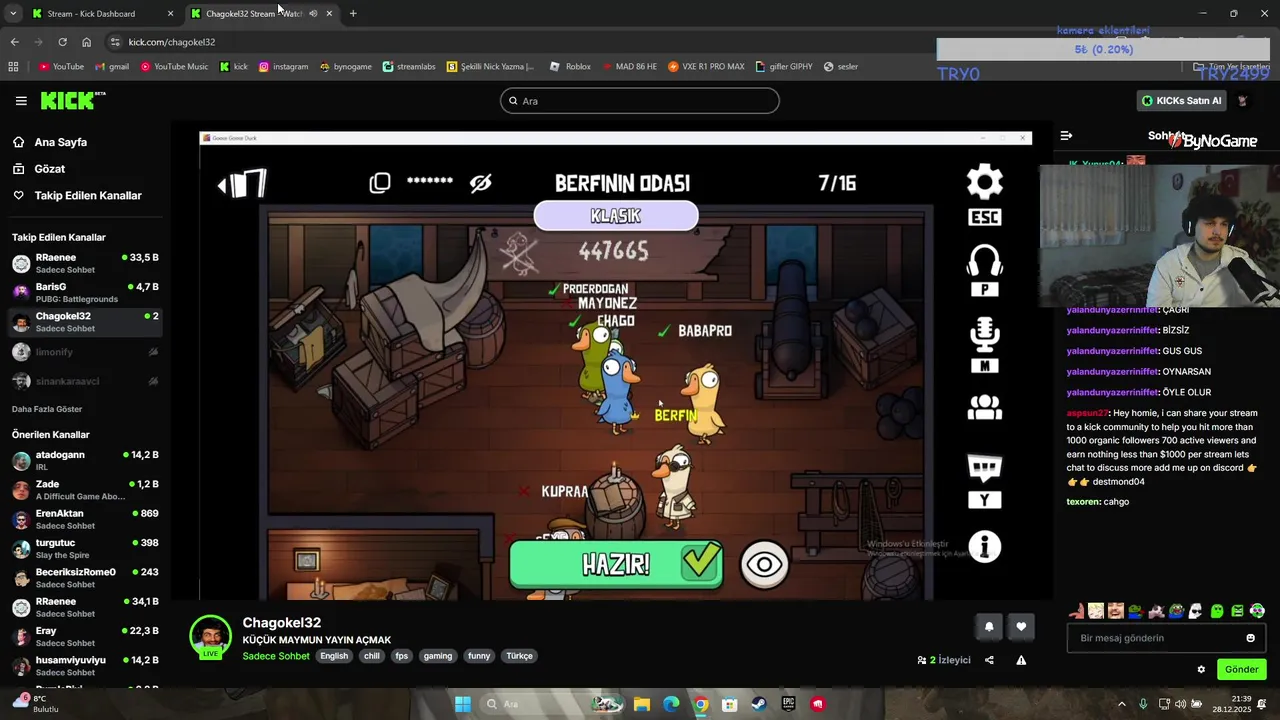Open the tab search dropdown arrow

click(13, 14)
